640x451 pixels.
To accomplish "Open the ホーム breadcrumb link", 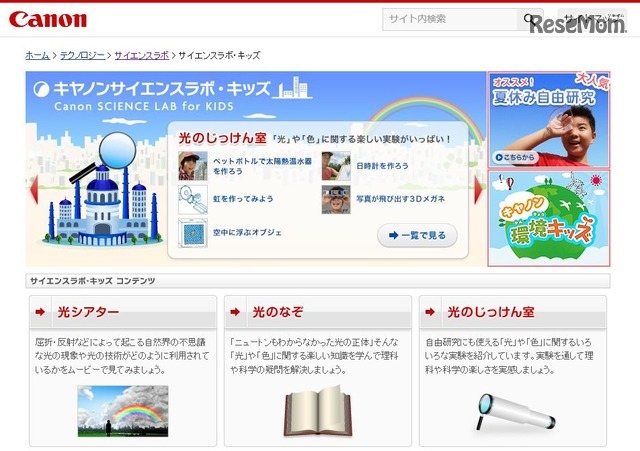I will [x=37, y=56].
